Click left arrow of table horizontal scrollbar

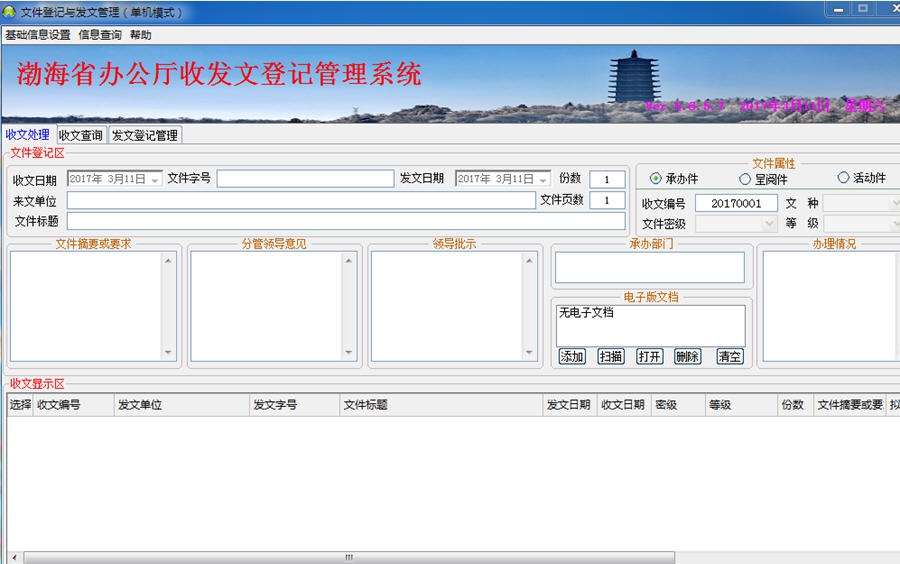tap(14, 557)
